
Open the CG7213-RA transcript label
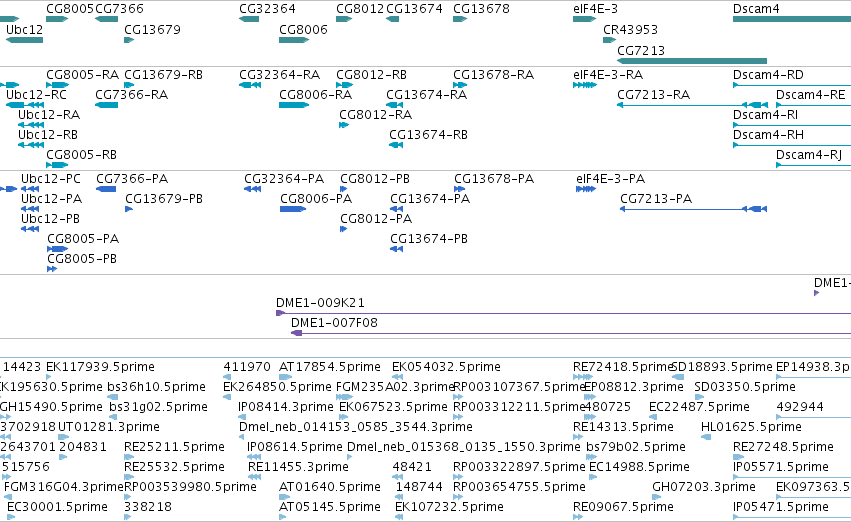tap(653, 94)
